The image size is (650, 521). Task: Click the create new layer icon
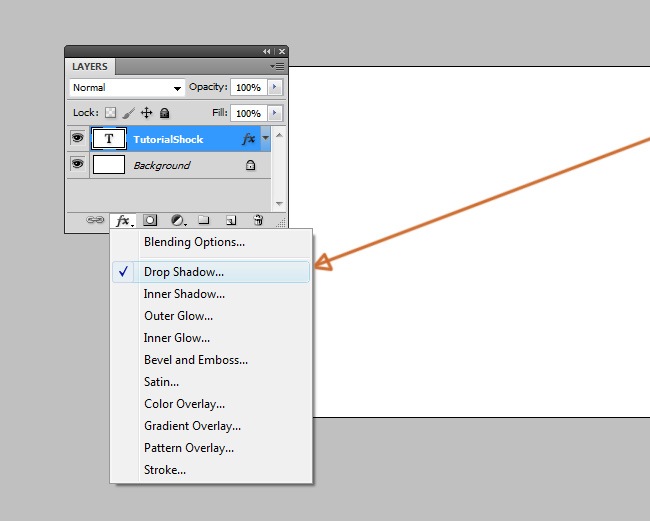coord(230,220)
